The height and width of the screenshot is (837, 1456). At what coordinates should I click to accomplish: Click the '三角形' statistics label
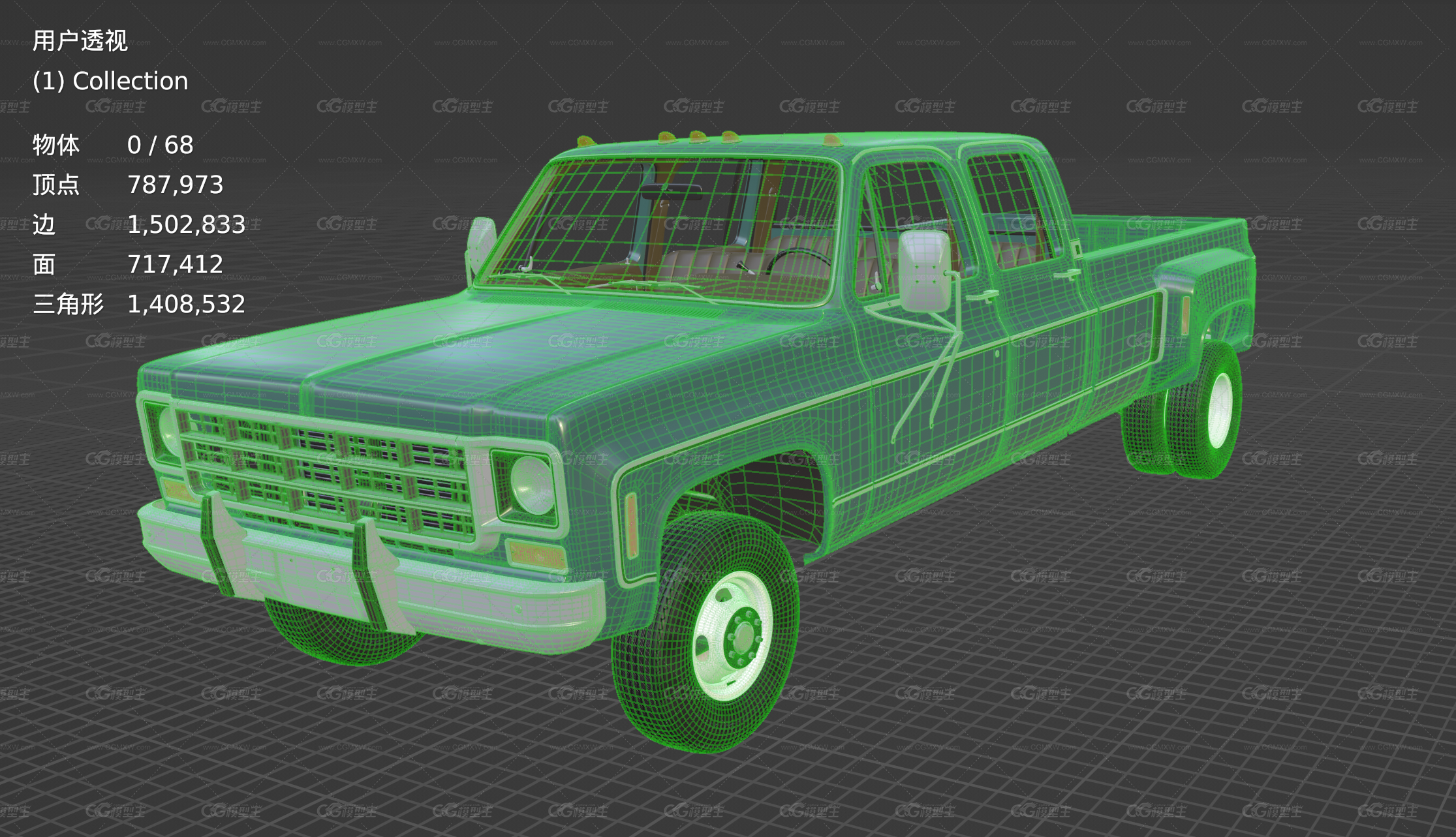coord(68,304)
